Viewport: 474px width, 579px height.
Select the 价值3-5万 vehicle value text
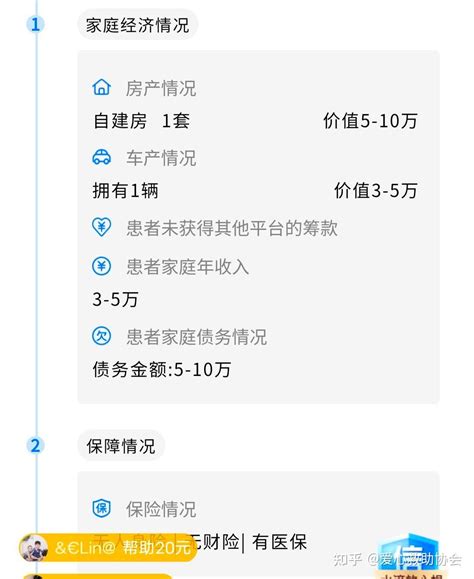pyautogui.click(x=376, y=191)
